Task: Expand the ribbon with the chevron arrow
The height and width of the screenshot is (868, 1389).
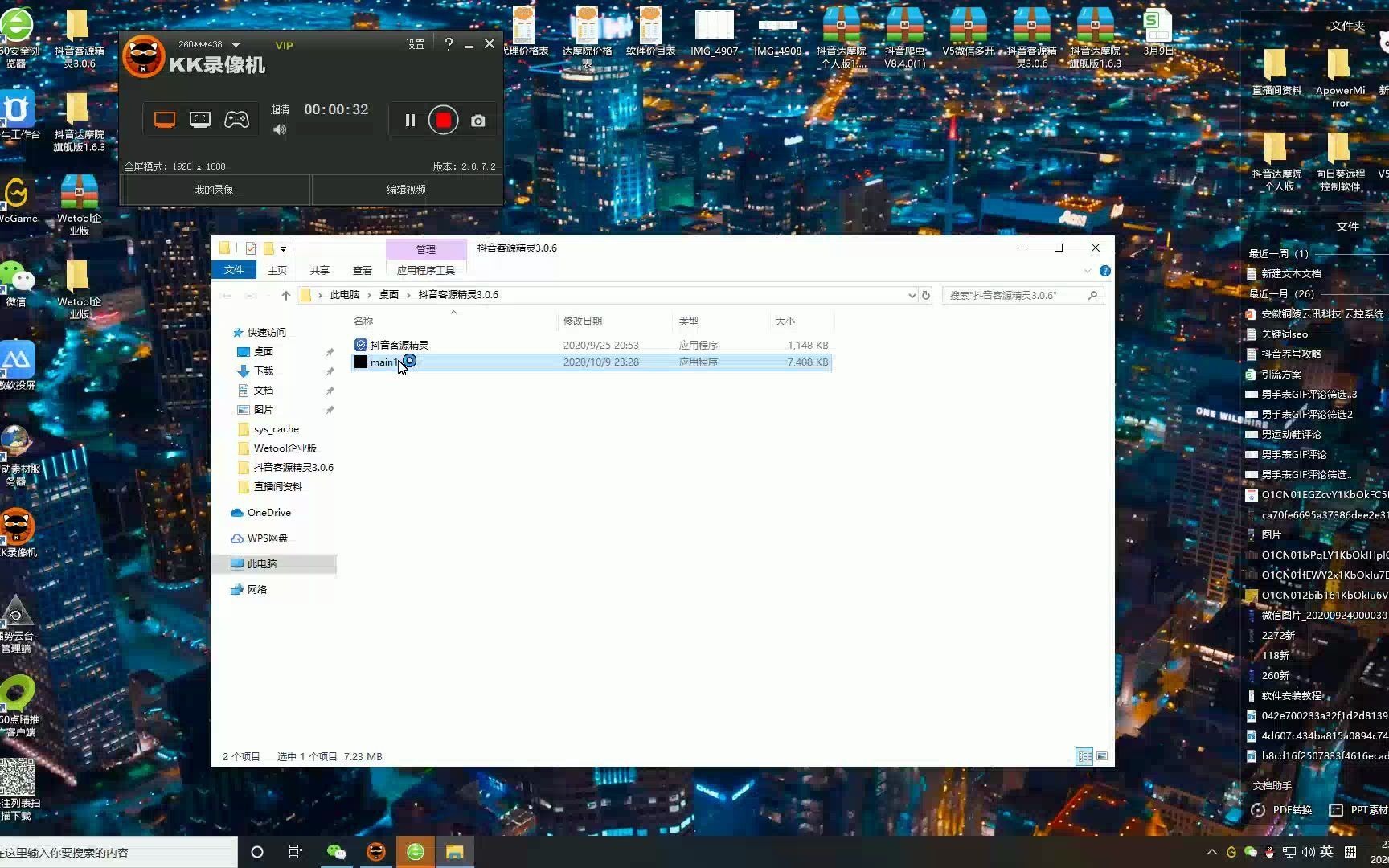Action: (x=1088, y=271)
